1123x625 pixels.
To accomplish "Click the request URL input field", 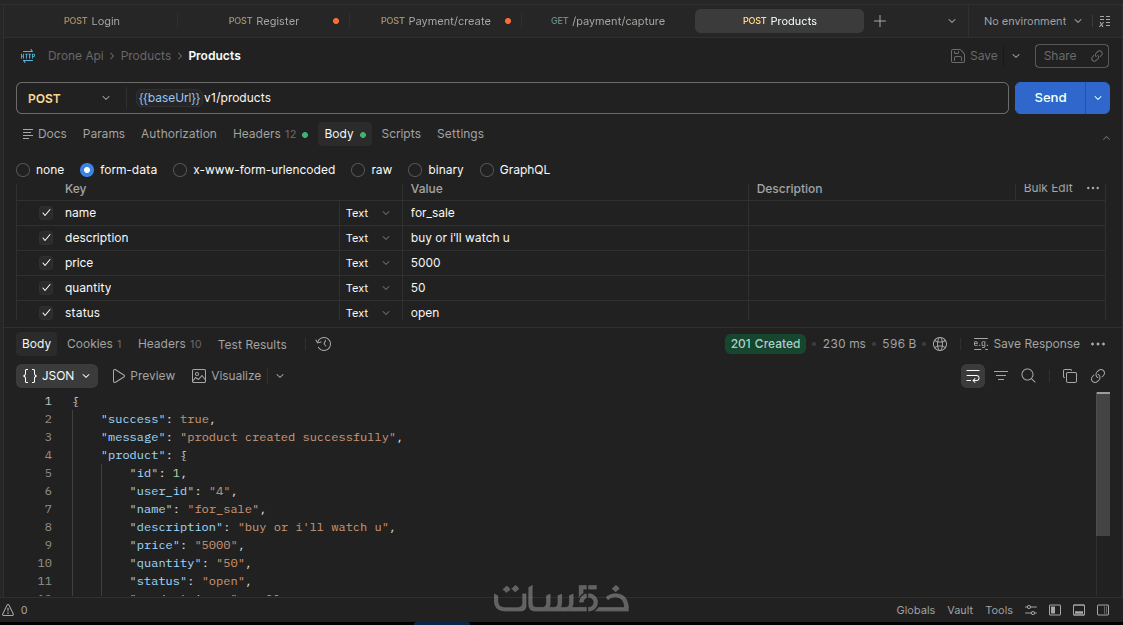I will [568, 98].
